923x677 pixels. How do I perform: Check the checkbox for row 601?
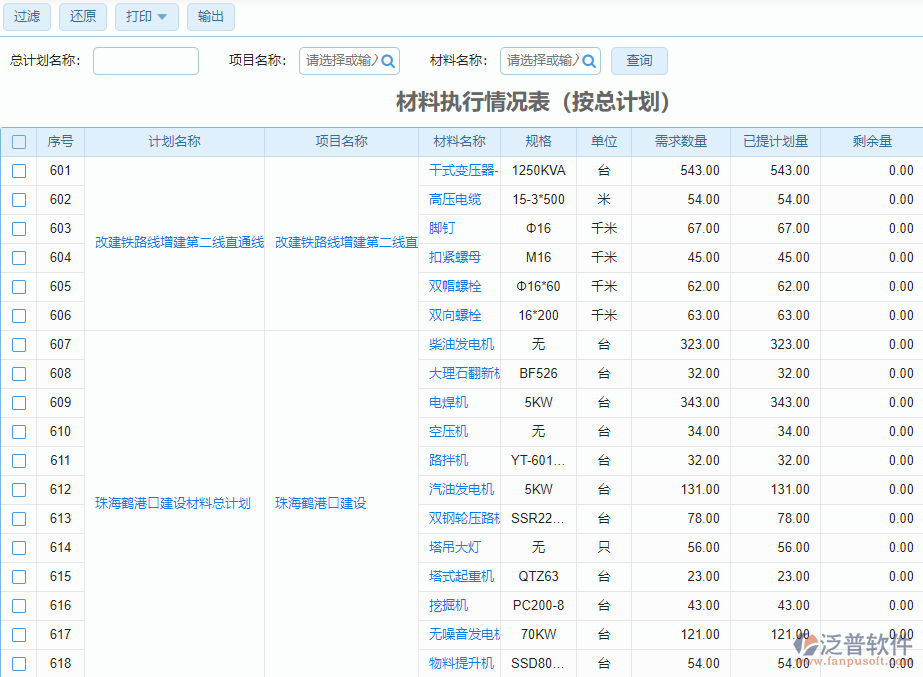[18, 170]
